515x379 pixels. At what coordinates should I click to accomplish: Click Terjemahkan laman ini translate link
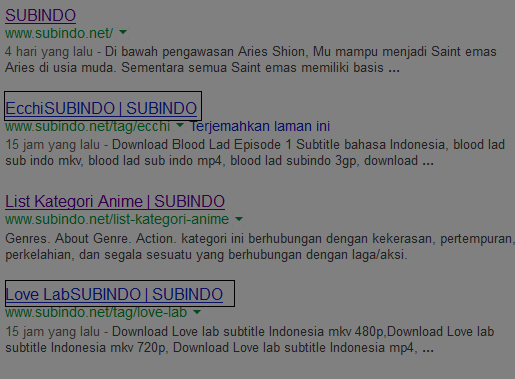[x=260, y=126]
